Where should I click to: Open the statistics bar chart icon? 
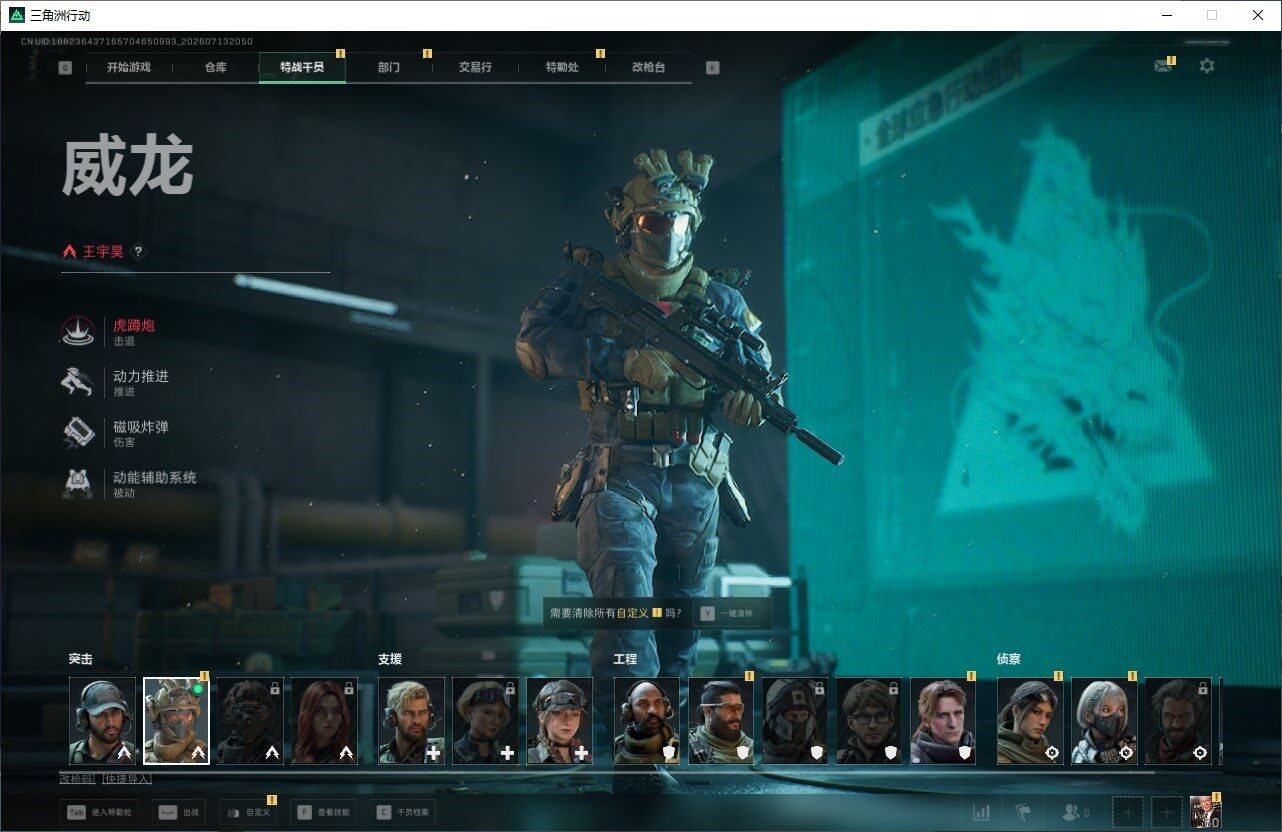(x=981, y=812)
